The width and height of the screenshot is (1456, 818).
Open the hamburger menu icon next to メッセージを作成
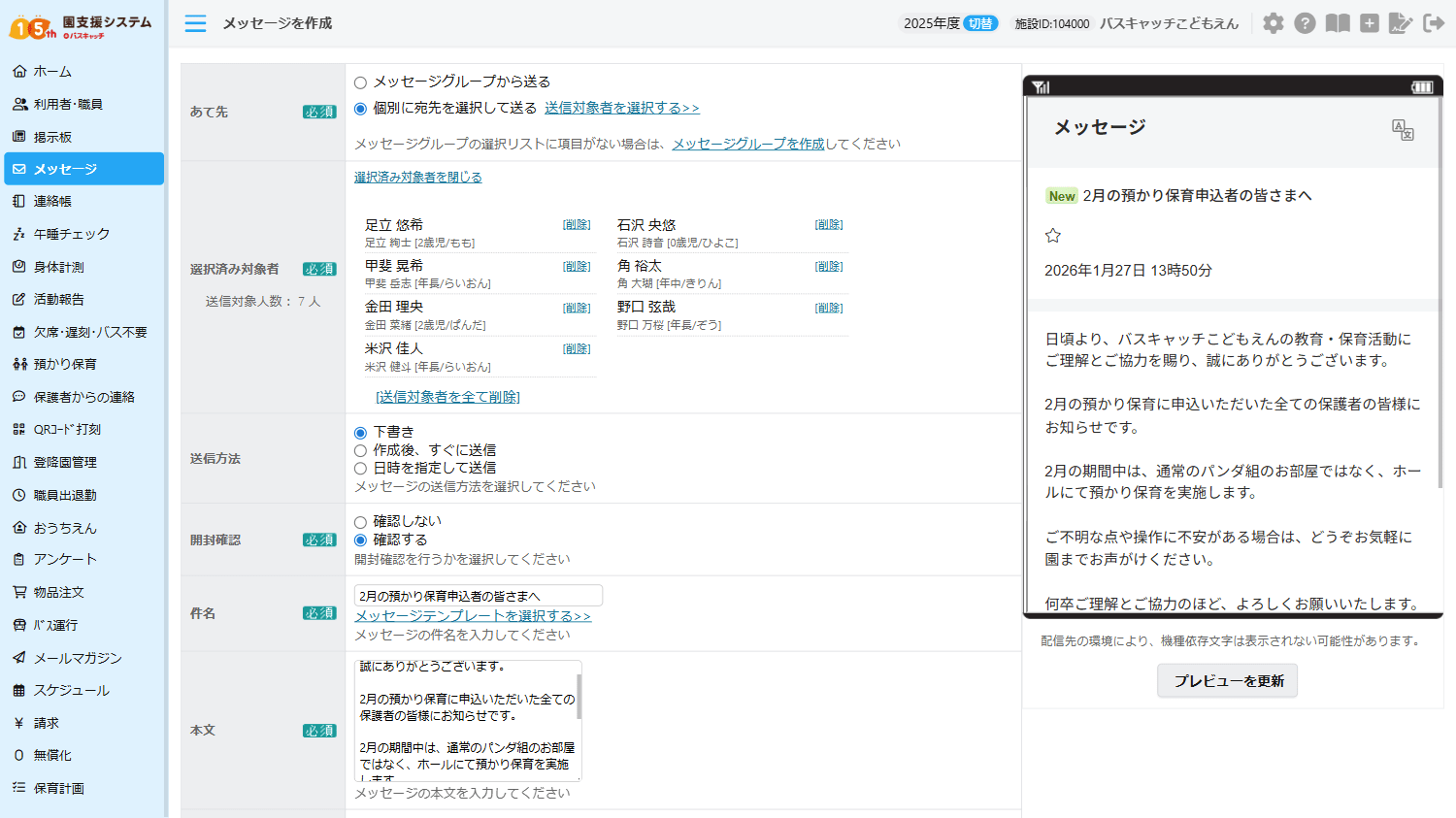pyautogui.click(x=194, y=23)
